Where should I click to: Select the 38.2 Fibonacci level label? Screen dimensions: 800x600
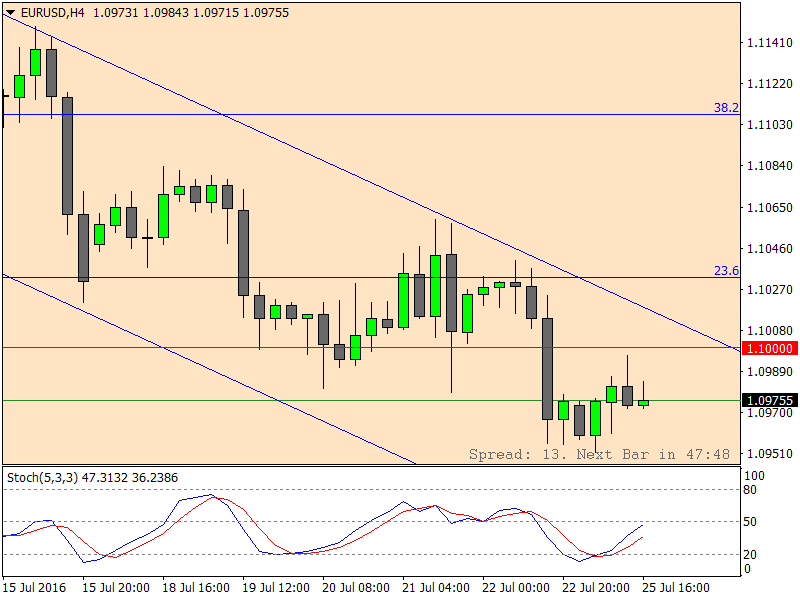(726, 107)
